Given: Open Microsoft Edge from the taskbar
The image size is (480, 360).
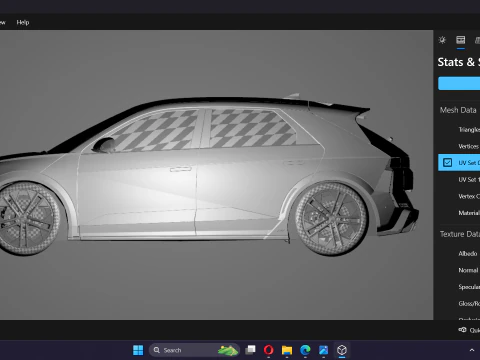Looking at the screenshot, I should pos(305,350).
